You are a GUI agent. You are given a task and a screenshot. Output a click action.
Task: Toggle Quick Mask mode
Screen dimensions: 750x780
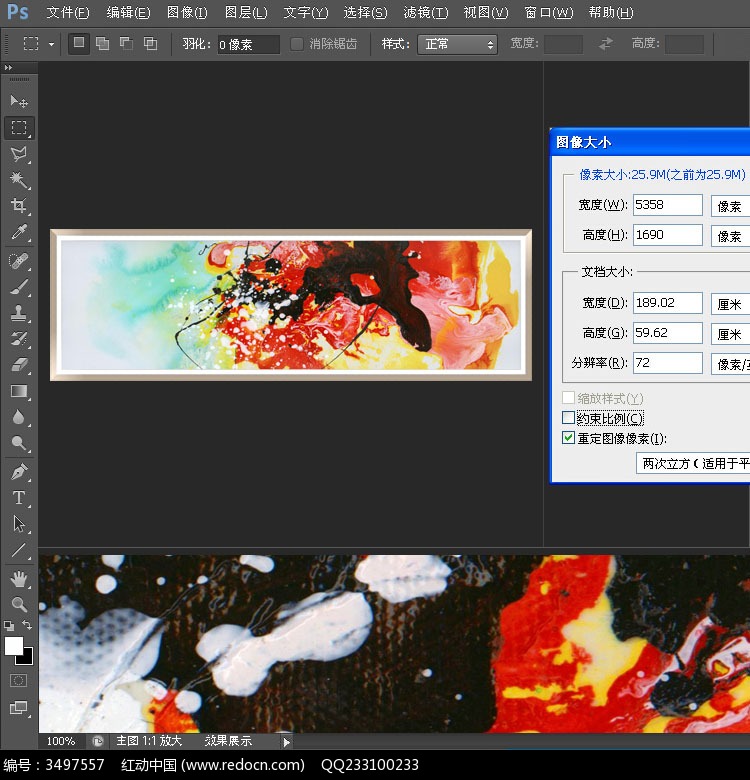coord(18,680)
